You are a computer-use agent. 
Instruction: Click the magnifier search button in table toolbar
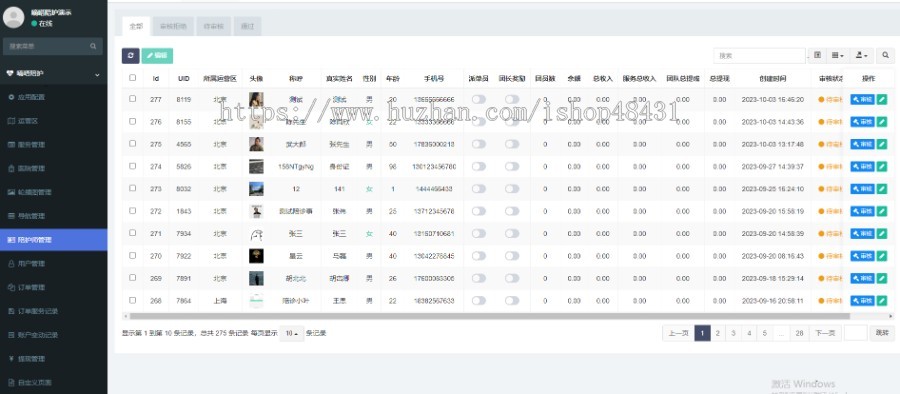[x=886, y=56]
